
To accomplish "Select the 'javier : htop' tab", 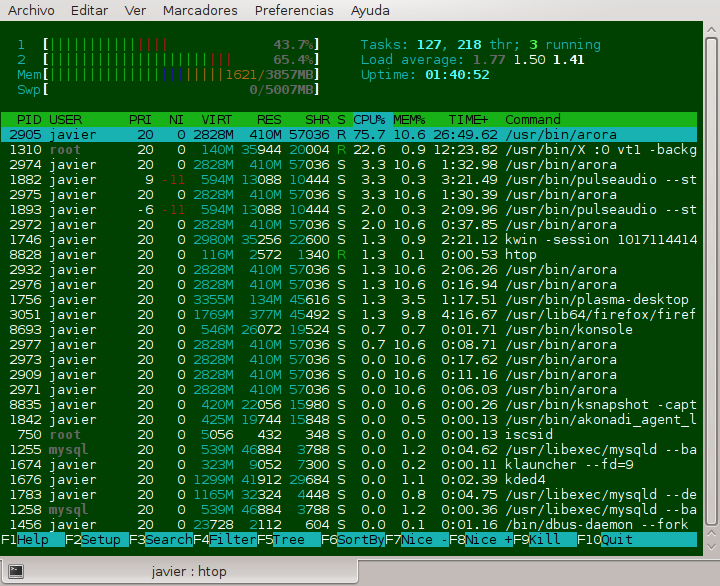I will pos(179,571).
